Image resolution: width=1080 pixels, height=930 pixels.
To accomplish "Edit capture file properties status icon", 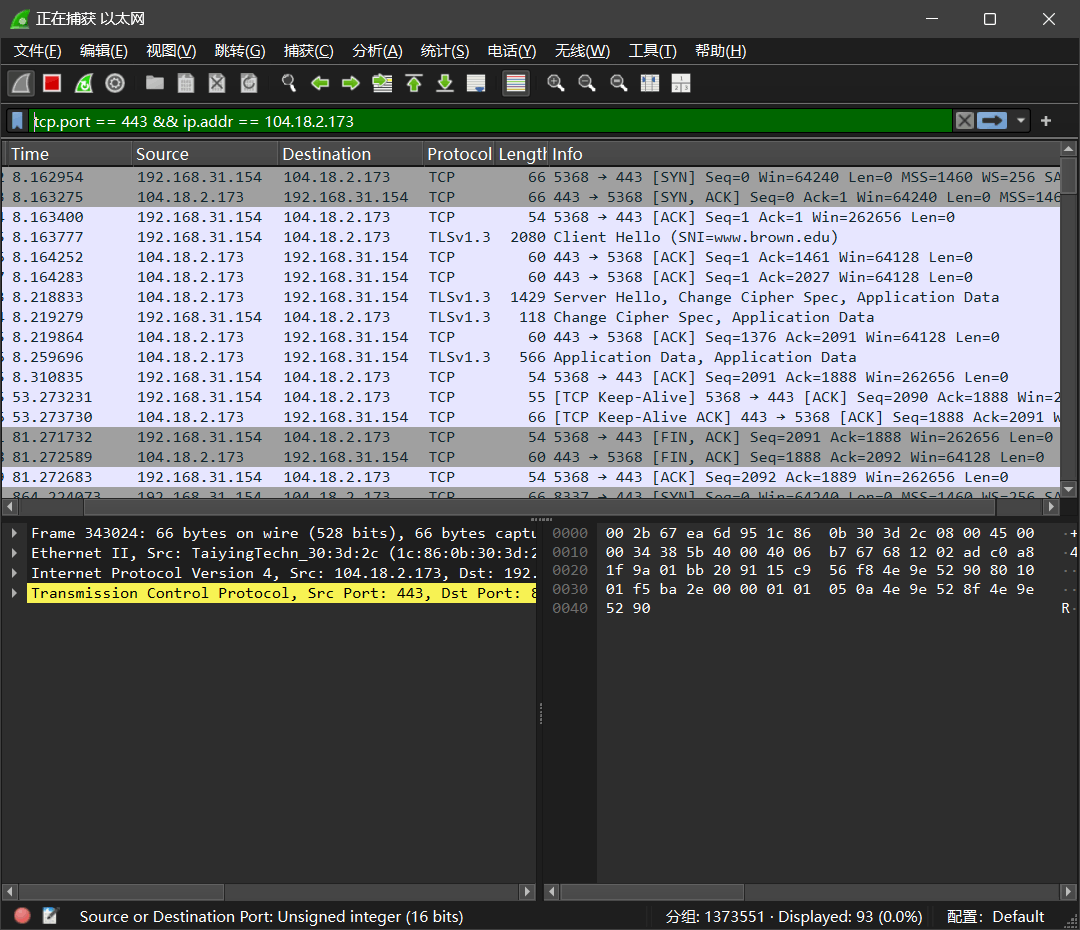I will click(x=50, y=916).
